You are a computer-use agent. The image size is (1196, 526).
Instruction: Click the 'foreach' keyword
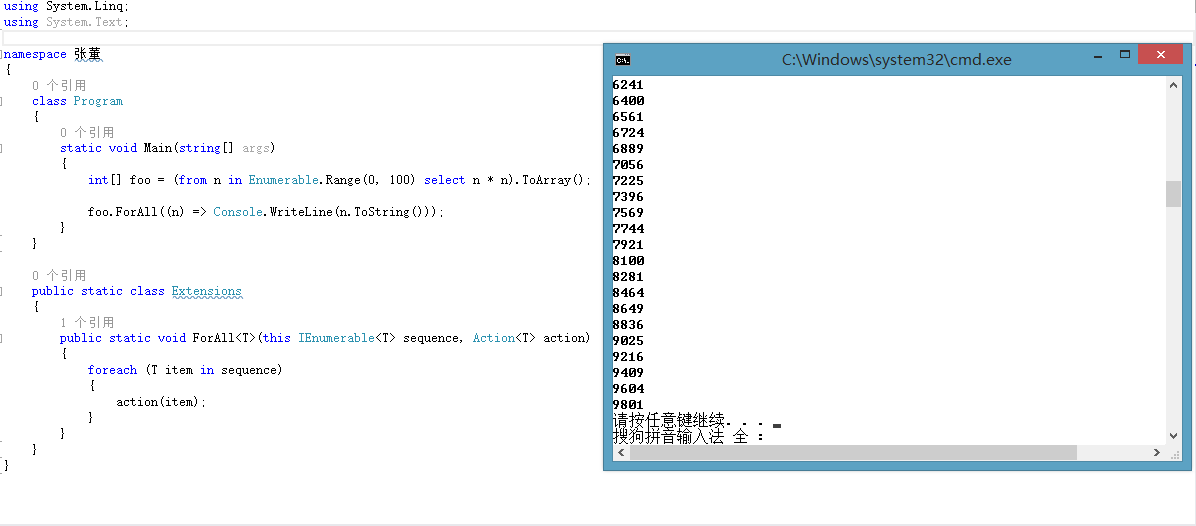[x=112, y=370]
